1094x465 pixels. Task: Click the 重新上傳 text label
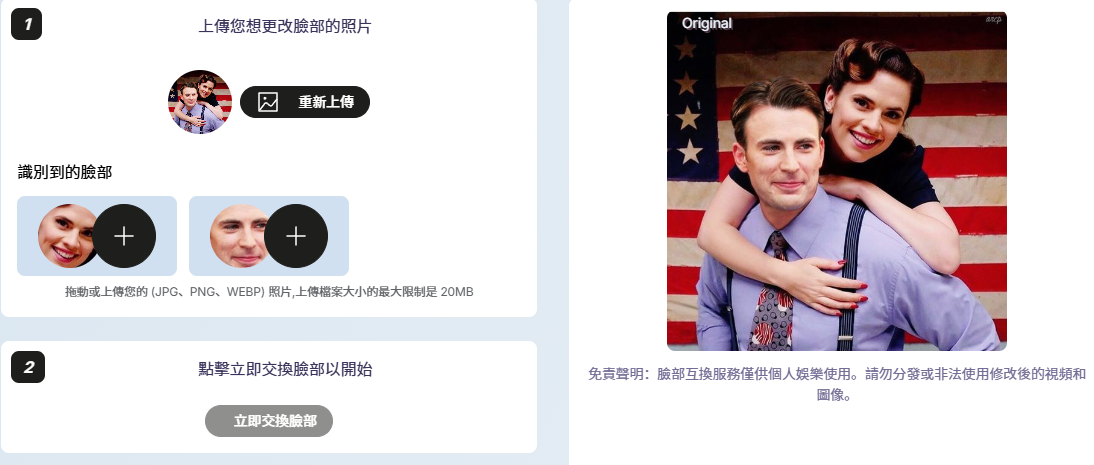click(326, 102)
